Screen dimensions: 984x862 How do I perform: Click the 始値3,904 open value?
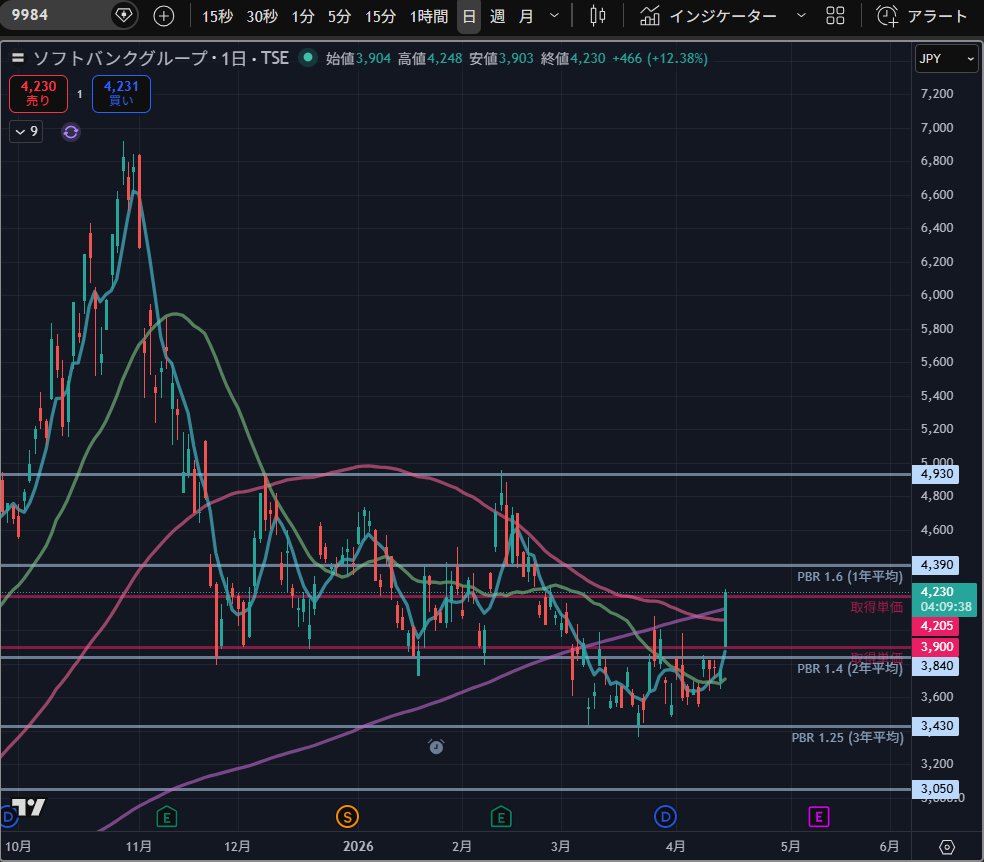coord(358,58)
